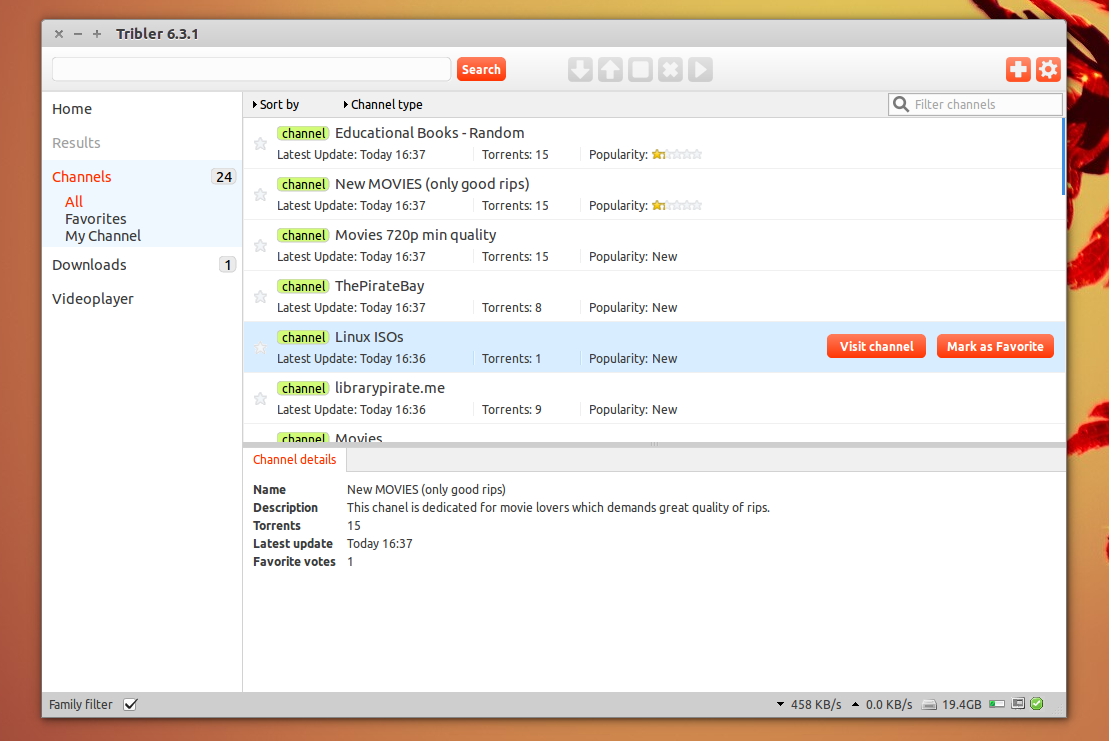
Task: Open the Videoplayer section
Action: pos(93,298)
